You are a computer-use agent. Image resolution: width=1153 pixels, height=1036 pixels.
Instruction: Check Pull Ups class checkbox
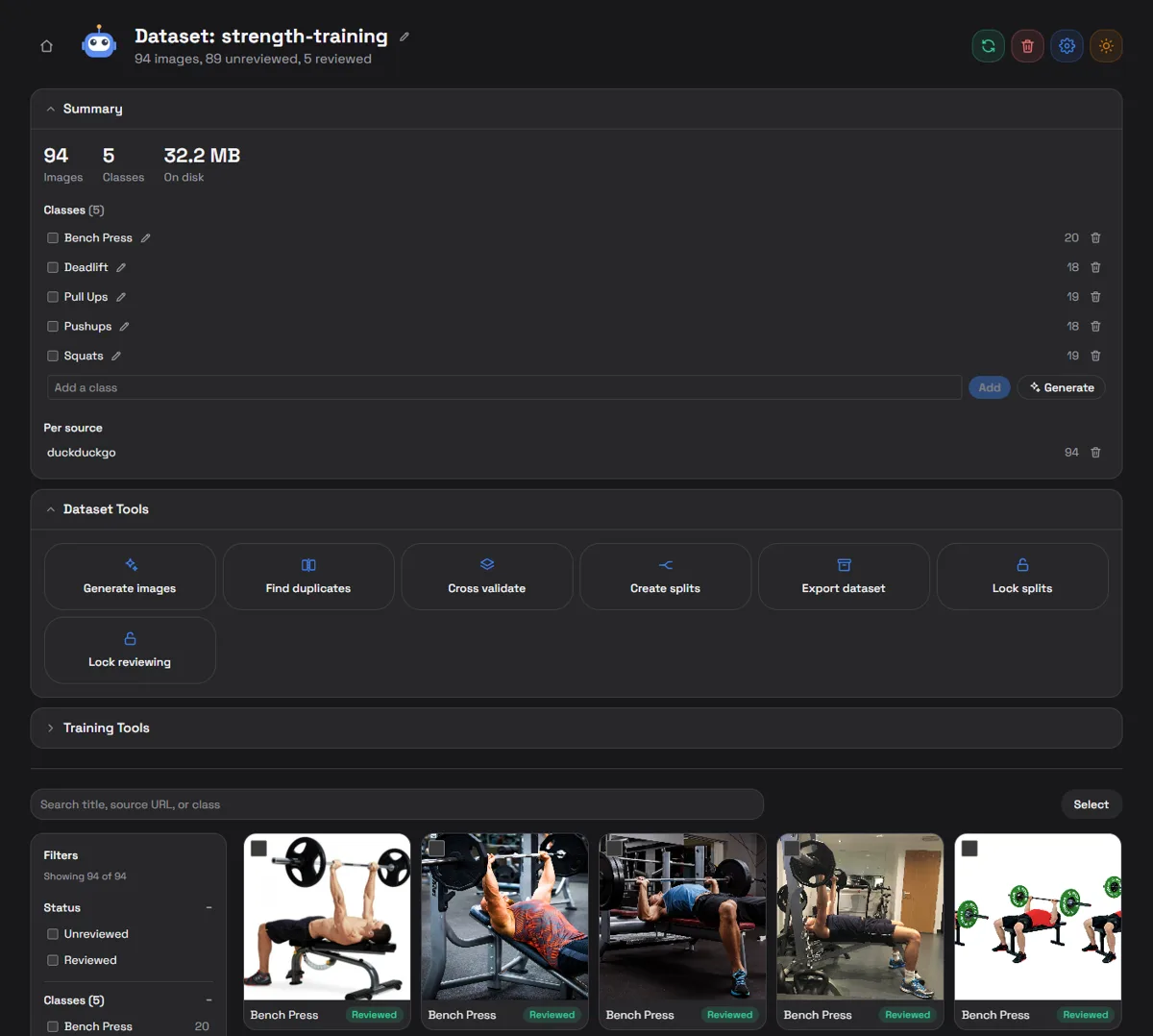click(x=53, y=297)
